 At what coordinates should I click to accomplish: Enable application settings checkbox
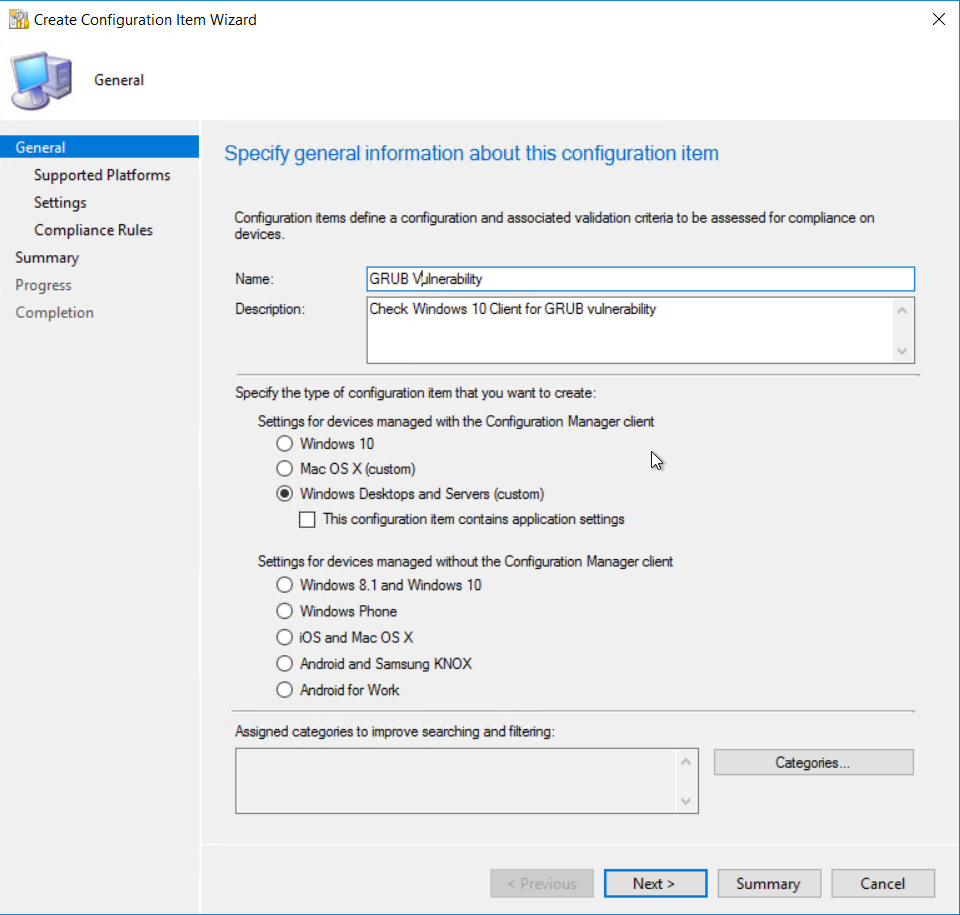click(x=308, y=519)
